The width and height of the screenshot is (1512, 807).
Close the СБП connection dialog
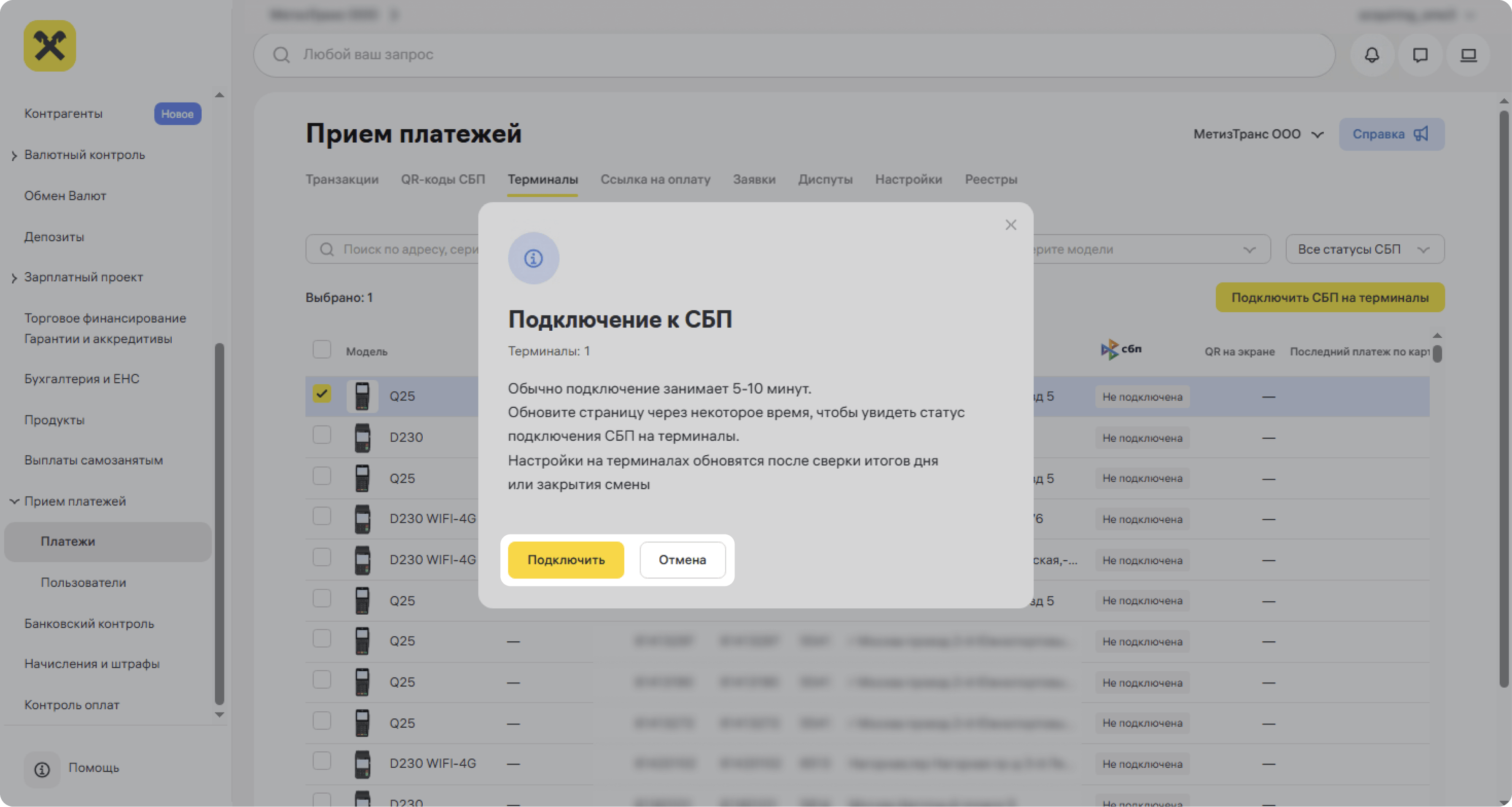[x=1010, y=225]
